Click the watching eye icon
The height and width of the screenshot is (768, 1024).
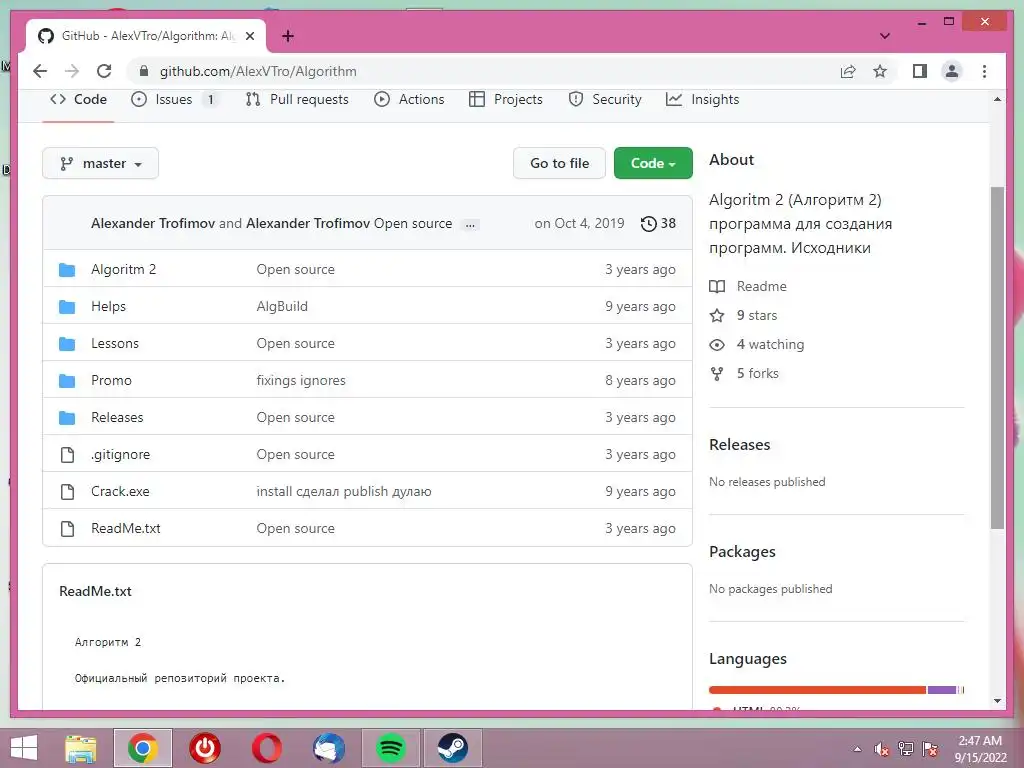pos(717,345)
